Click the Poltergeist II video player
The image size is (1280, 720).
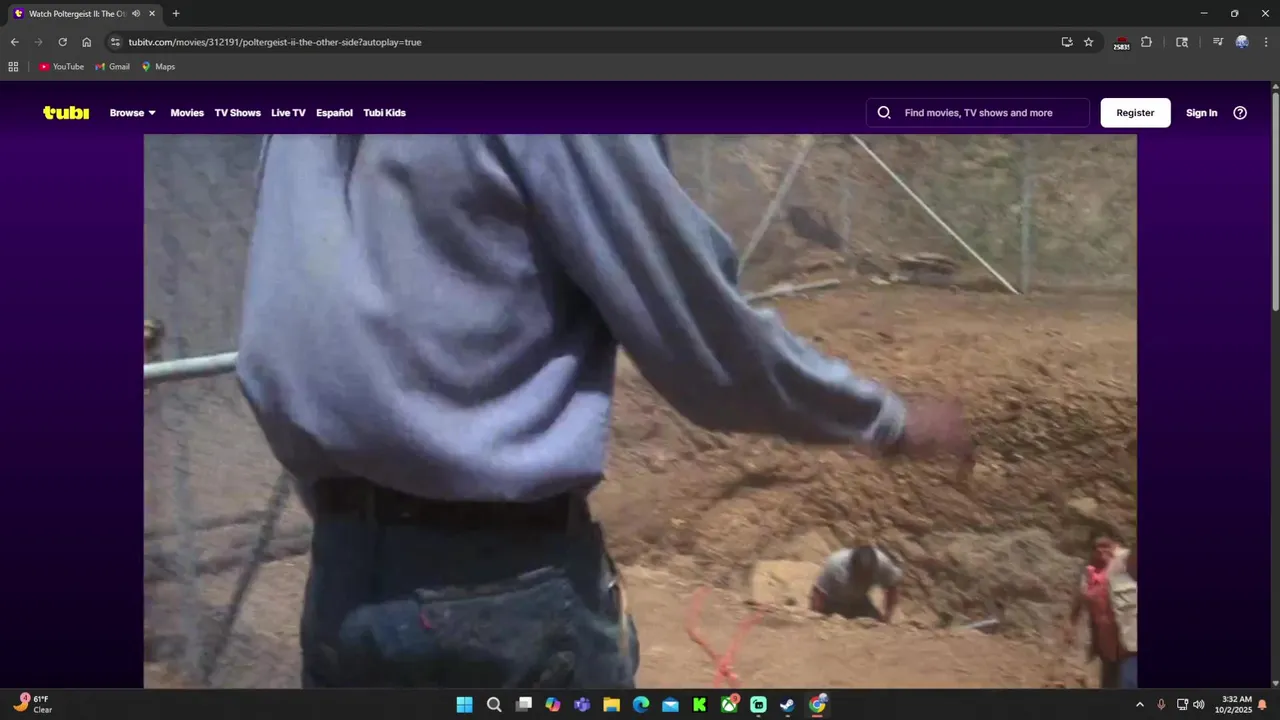point(640,411)
